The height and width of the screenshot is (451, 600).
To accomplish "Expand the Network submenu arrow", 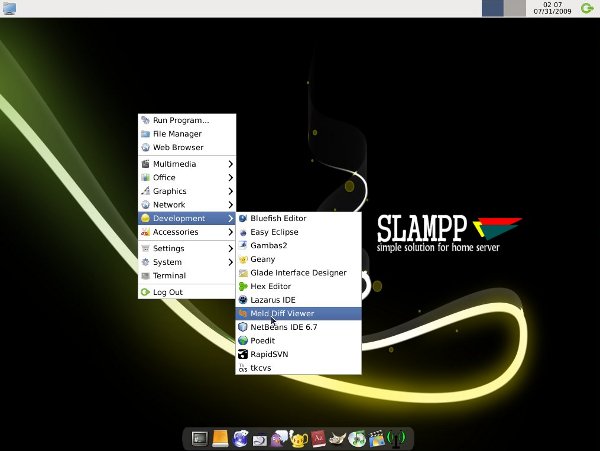I will (230, 205).
